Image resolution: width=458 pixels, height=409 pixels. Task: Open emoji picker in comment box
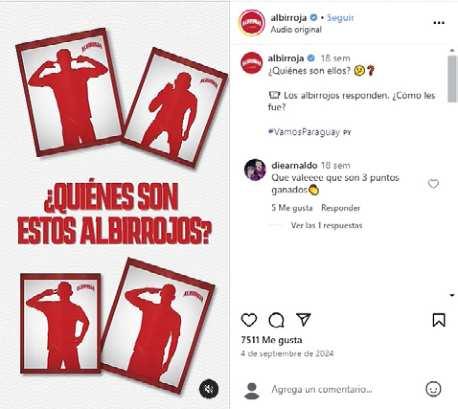click(433, 389)
